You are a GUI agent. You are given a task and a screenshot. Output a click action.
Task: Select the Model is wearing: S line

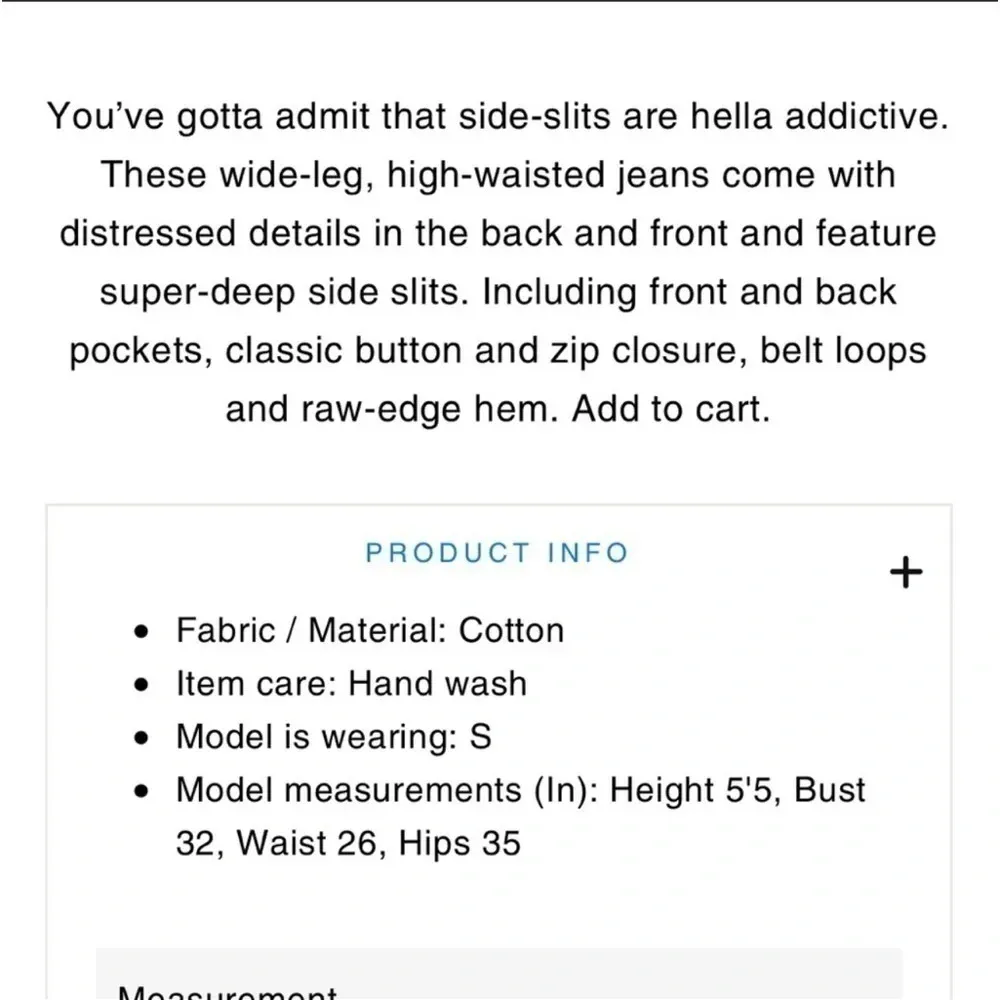tap(334, 737)
